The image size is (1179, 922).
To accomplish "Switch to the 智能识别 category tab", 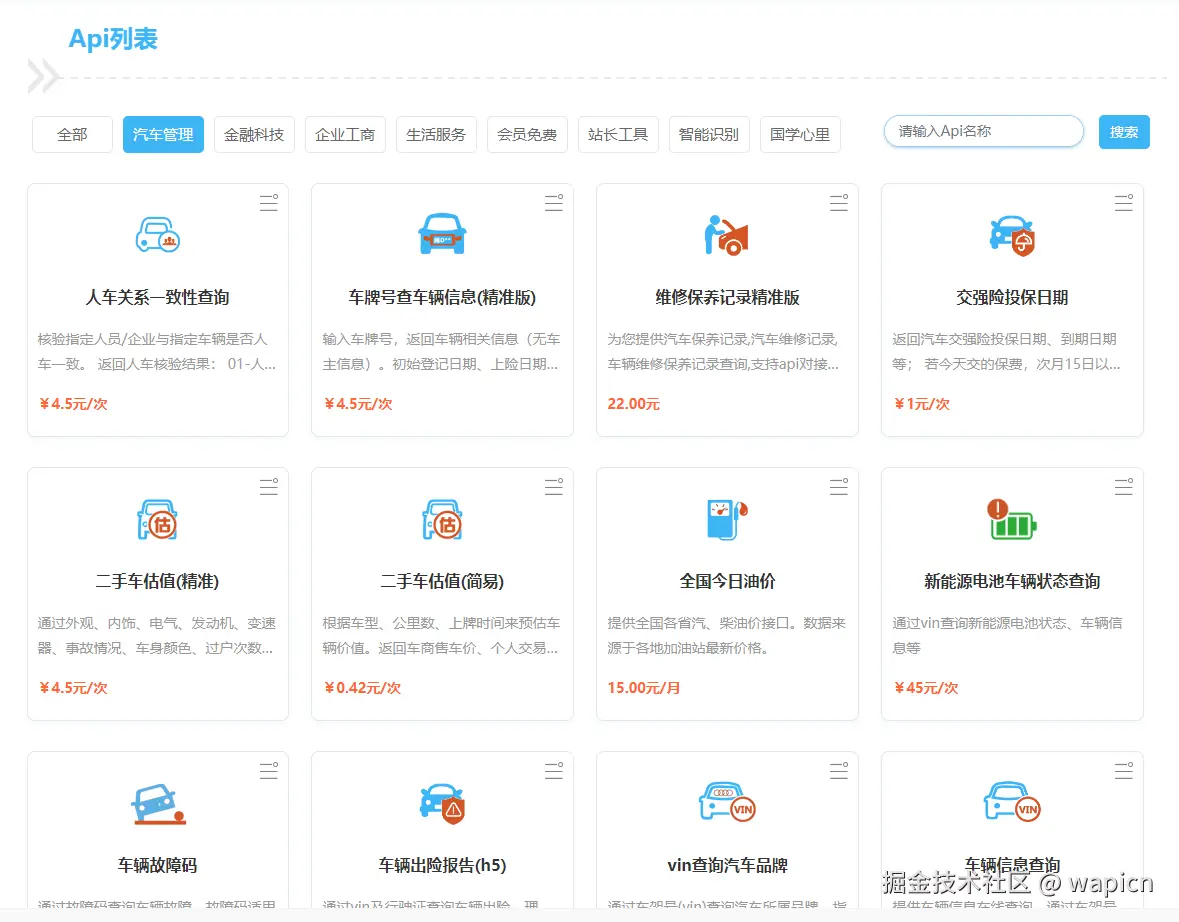I will pyautogui.click(x=709, y=134).
